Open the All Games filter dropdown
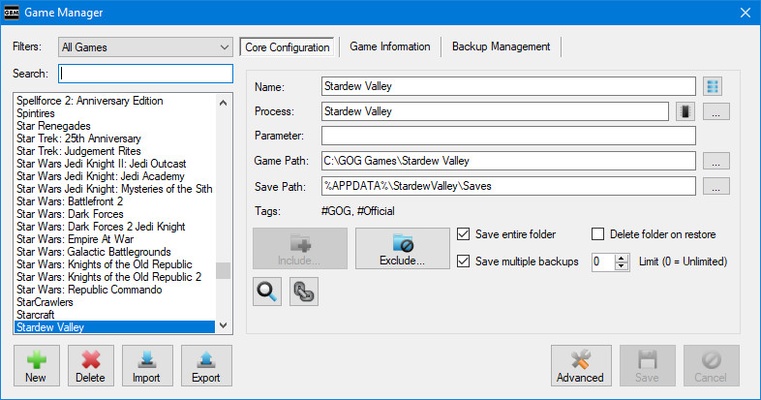This screenshot has height=400, width=761. click(145, 47)
